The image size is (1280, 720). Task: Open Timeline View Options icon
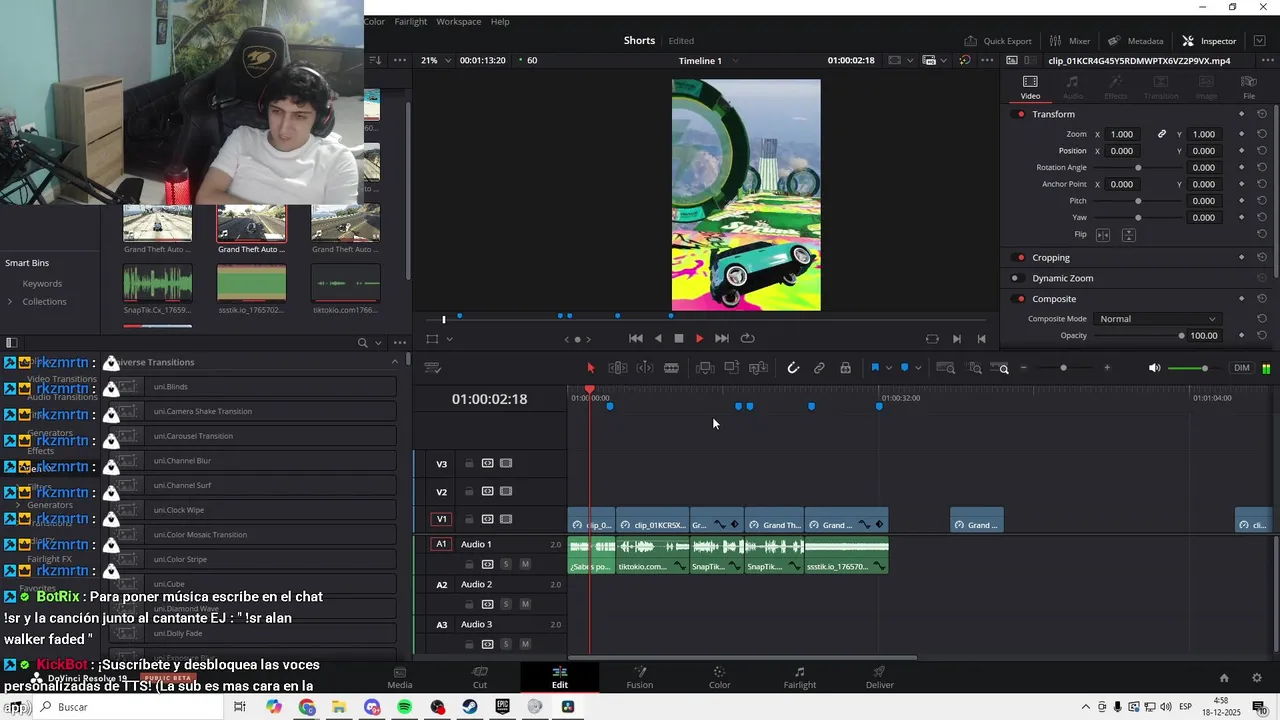pyautogui.click(x=433, y=368)
